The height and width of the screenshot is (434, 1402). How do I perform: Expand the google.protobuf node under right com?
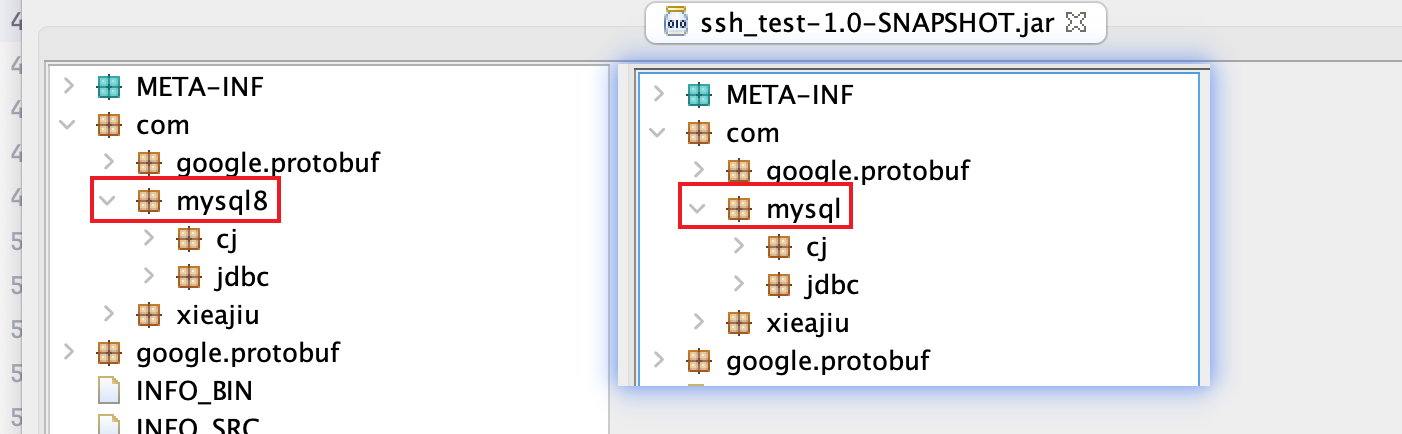click(x=698, y=171)
